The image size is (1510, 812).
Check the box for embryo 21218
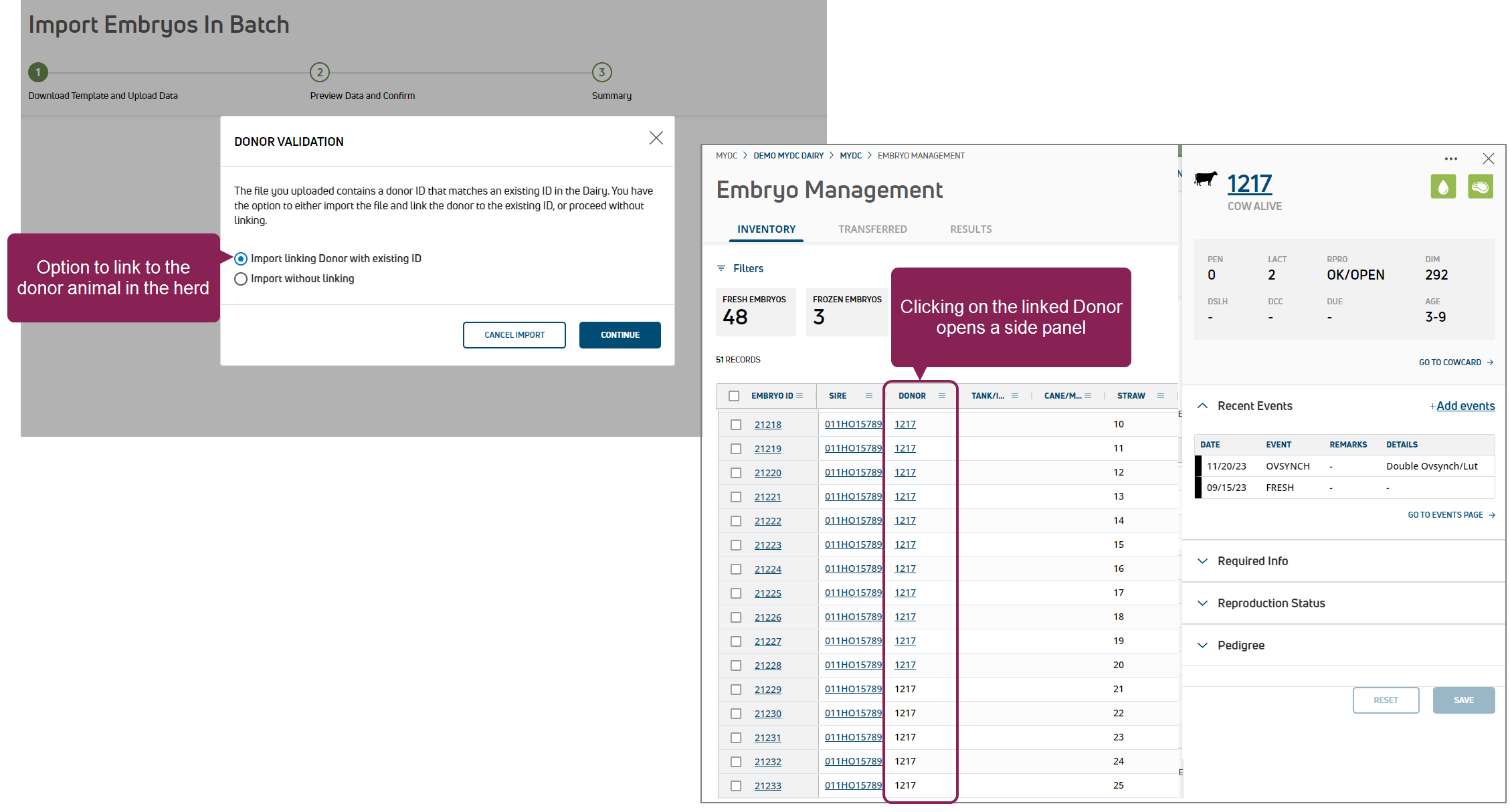click(736, 425)
